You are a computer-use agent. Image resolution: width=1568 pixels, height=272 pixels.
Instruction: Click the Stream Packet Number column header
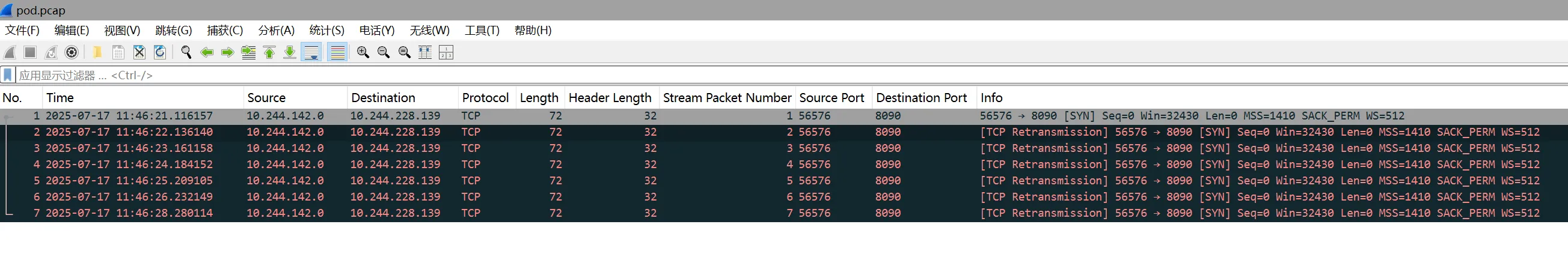point(727,97)
